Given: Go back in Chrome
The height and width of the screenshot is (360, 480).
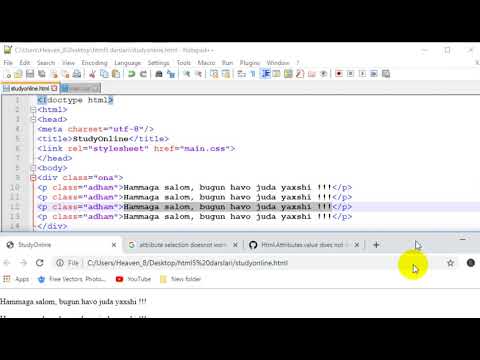Looking at the screenshot, I should (x=7, y=263).
